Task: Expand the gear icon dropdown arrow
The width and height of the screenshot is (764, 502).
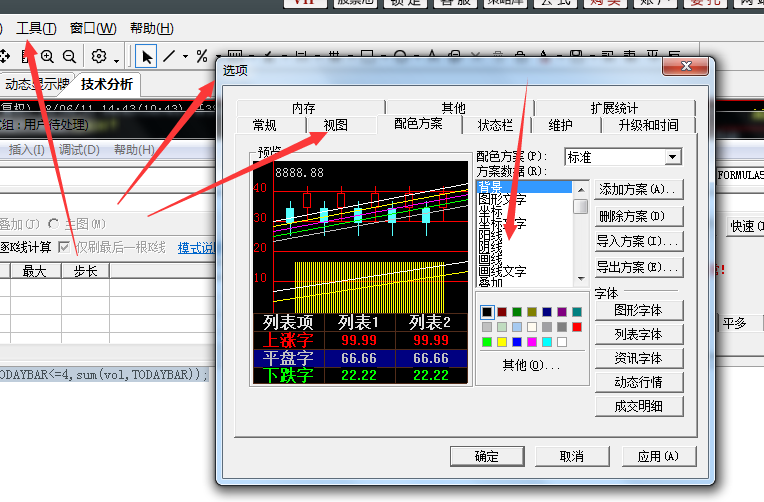Action: pyautogui.click(x=116, y=61)
